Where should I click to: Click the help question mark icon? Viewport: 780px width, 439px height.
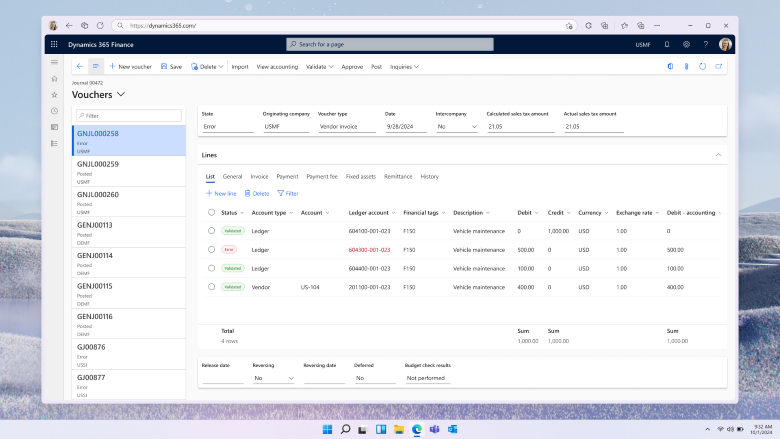coord(705,45)
